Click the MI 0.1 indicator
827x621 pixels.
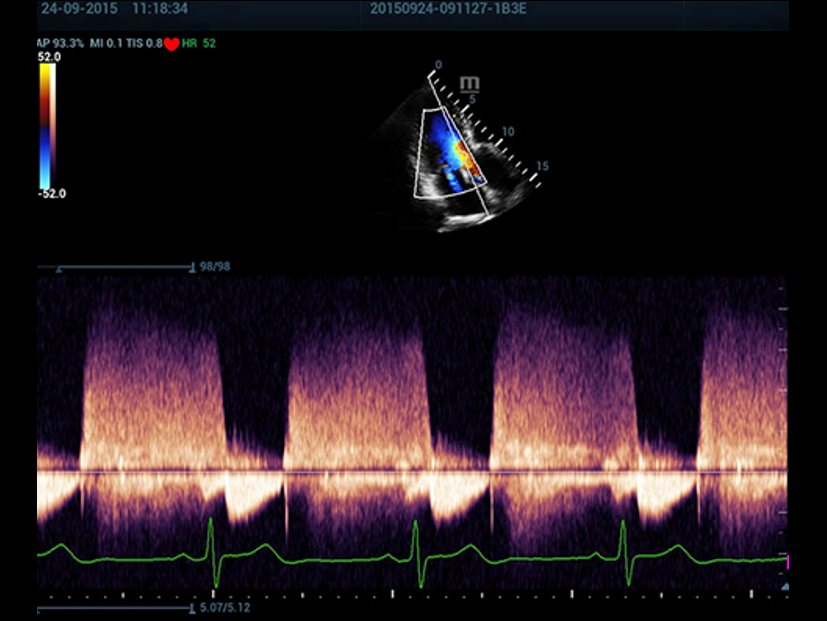pos(106,44)
